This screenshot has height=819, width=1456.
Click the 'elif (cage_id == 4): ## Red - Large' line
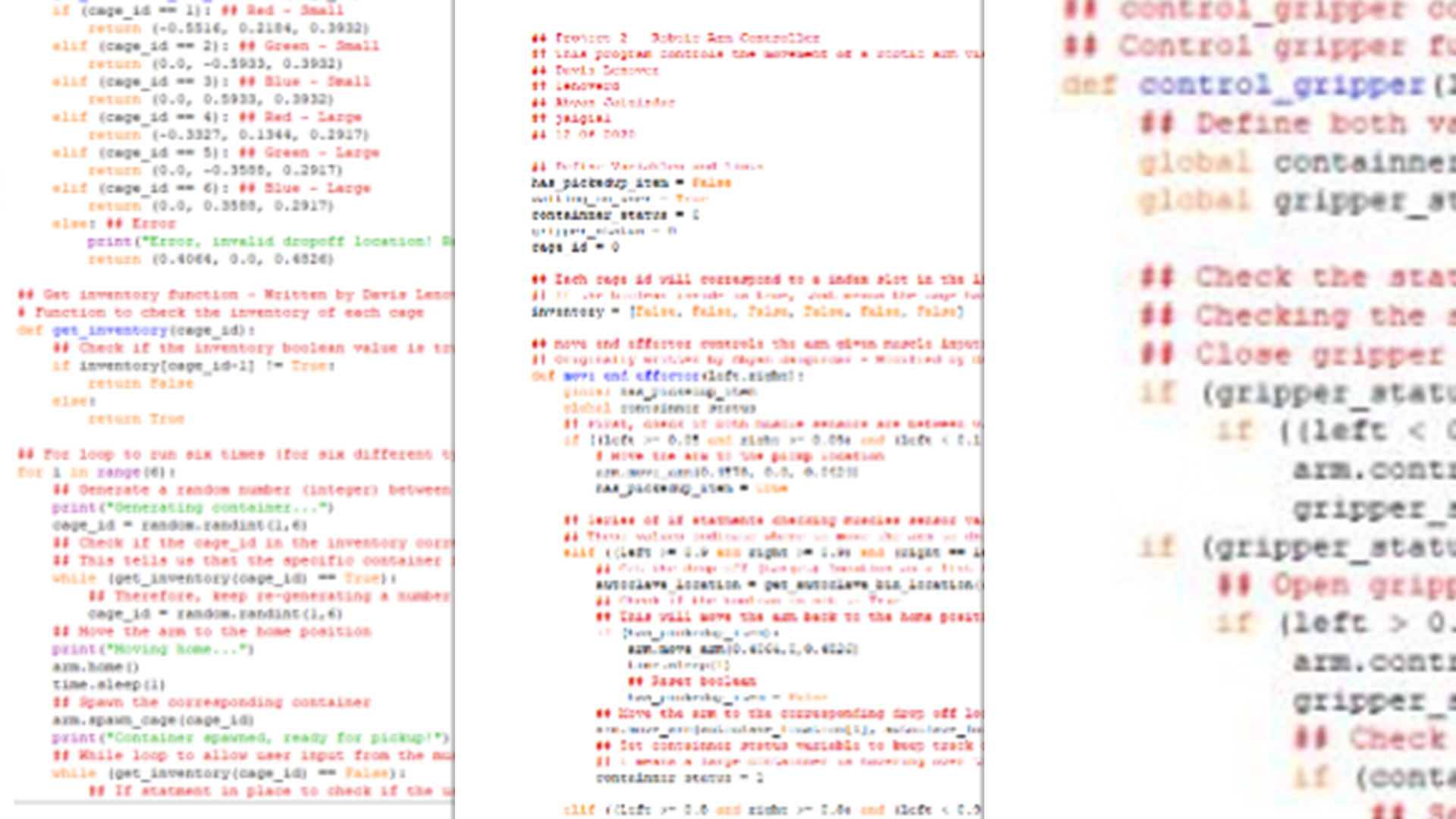click(x=206, y=117)
